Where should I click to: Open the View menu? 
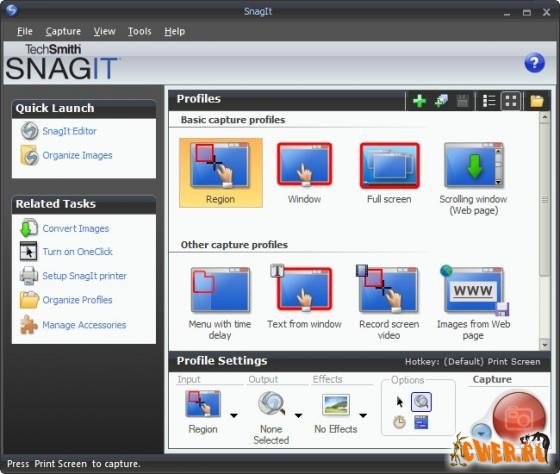[x=105, y=31]
